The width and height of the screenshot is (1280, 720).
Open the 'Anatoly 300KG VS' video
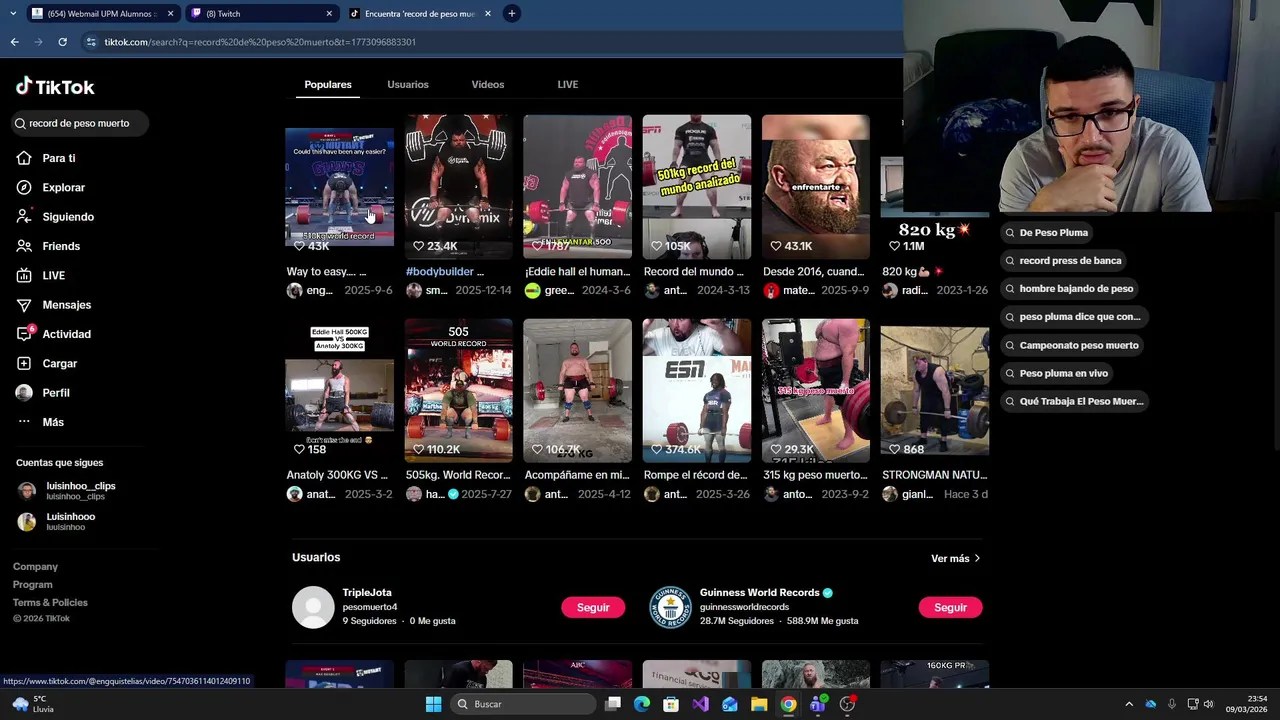[x=340, y=390]
